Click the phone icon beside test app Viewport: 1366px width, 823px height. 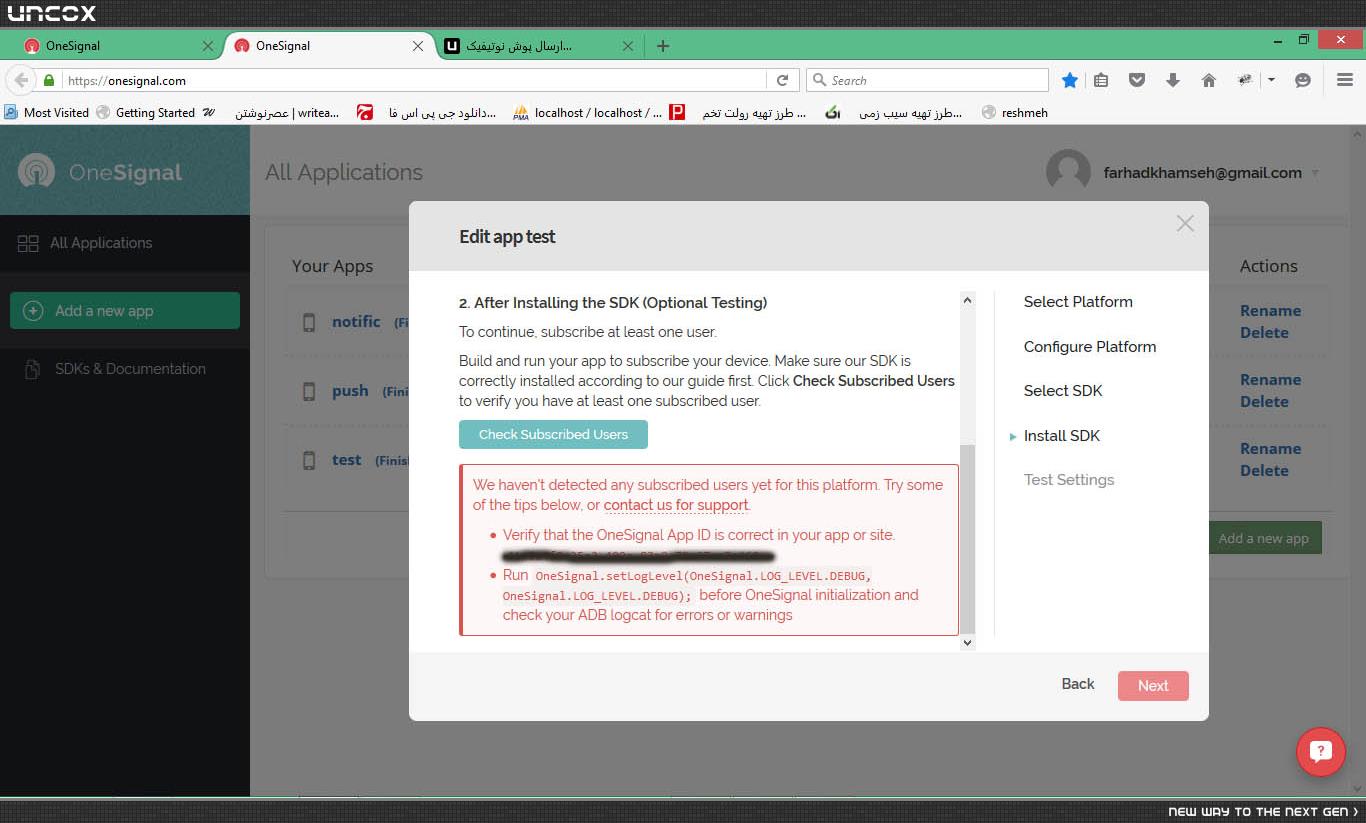tap(309, 460)
